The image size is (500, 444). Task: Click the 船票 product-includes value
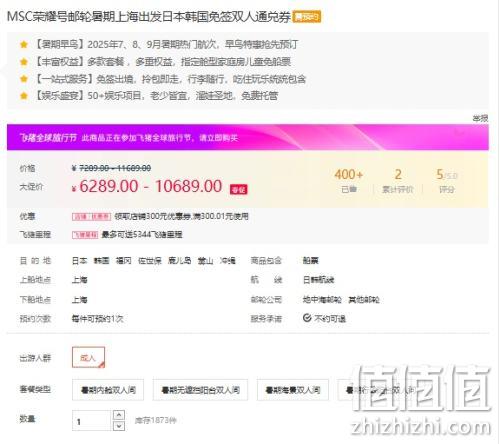click(x=310, y=261)
